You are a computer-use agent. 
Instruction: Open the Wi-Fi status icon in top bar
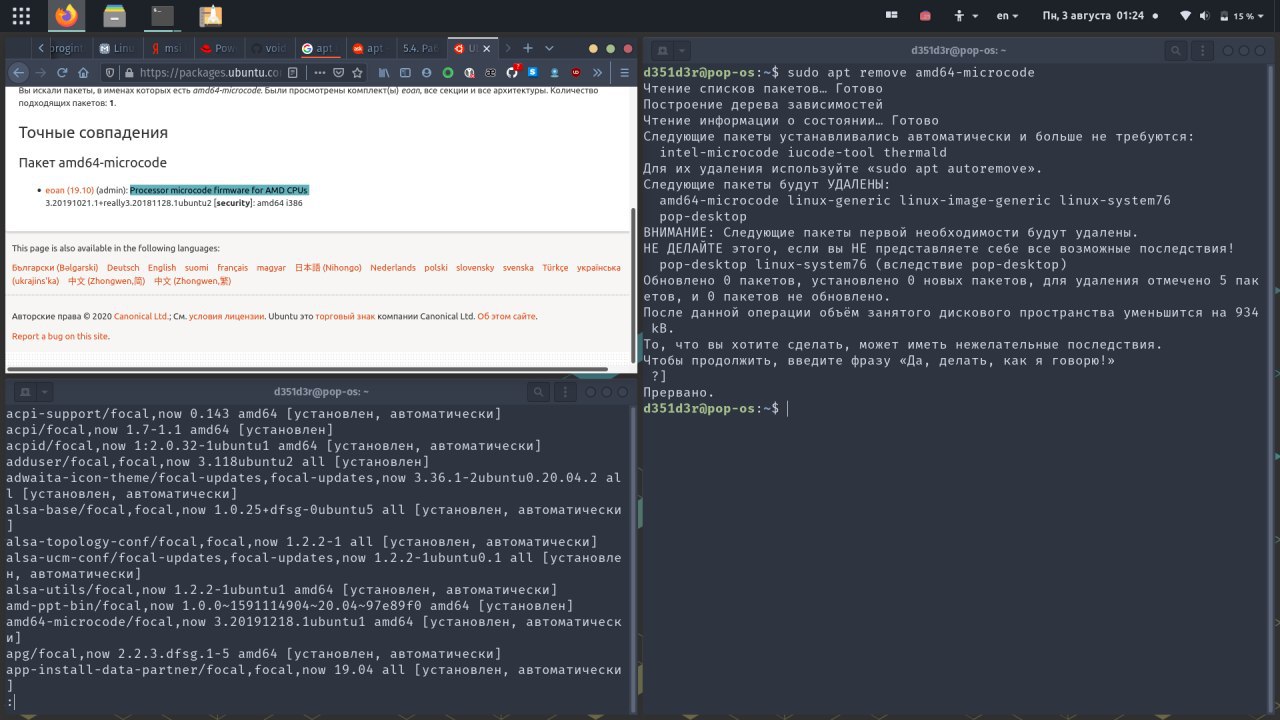point(1186,16)
